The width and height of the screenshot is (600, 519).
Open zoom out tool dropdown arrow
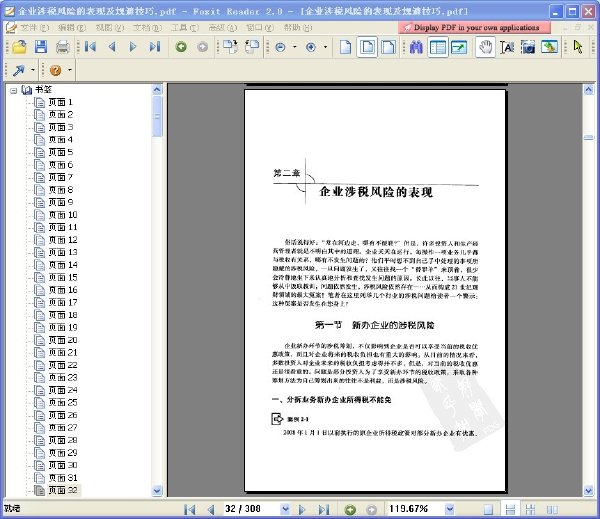pyautogui.click(x=295, y=47)
